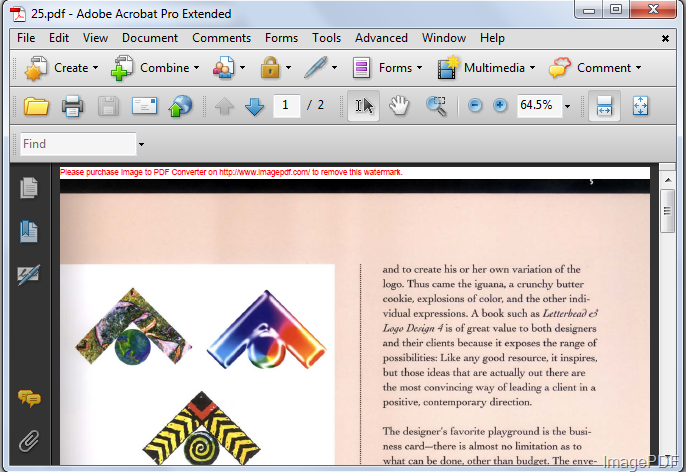
Task: Open the zoom percentage dropdown arrow
Action: (x=567, y=106)
